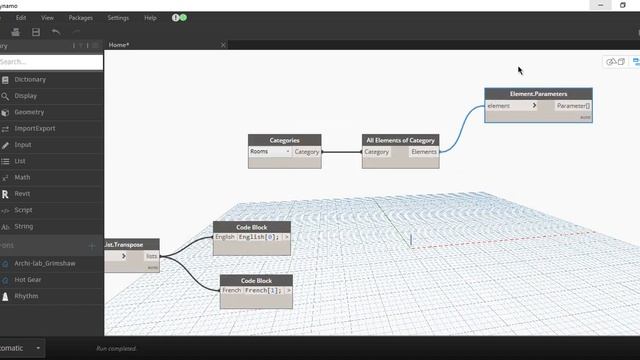The height and width of the screenshot is (360, 640).
Task: Open chevron on List.Transpose input port
Action: (124, 256)
